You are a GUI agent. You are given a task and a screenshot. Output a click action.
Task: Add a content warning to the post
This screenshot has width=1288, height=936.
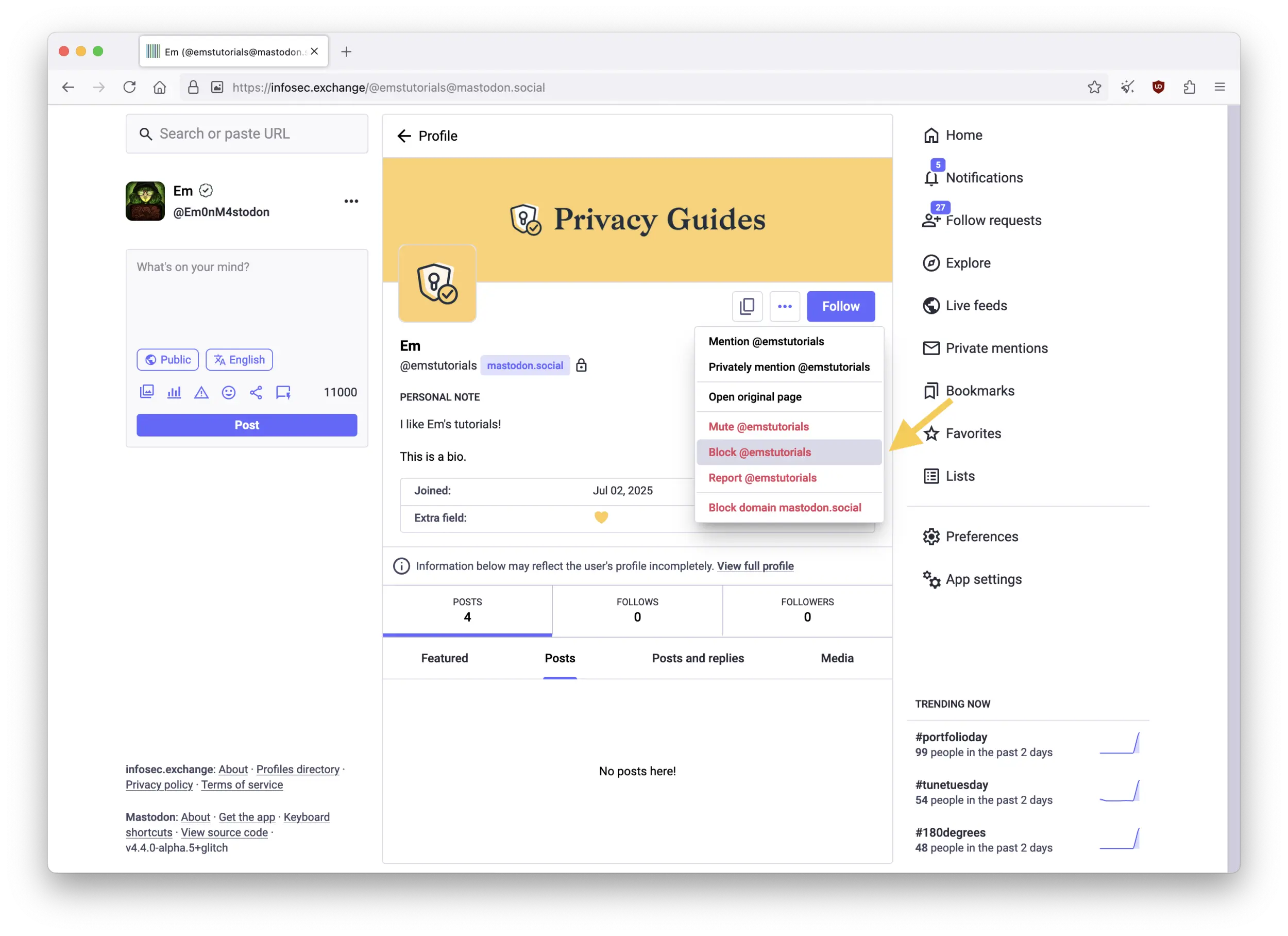point(201,392)
